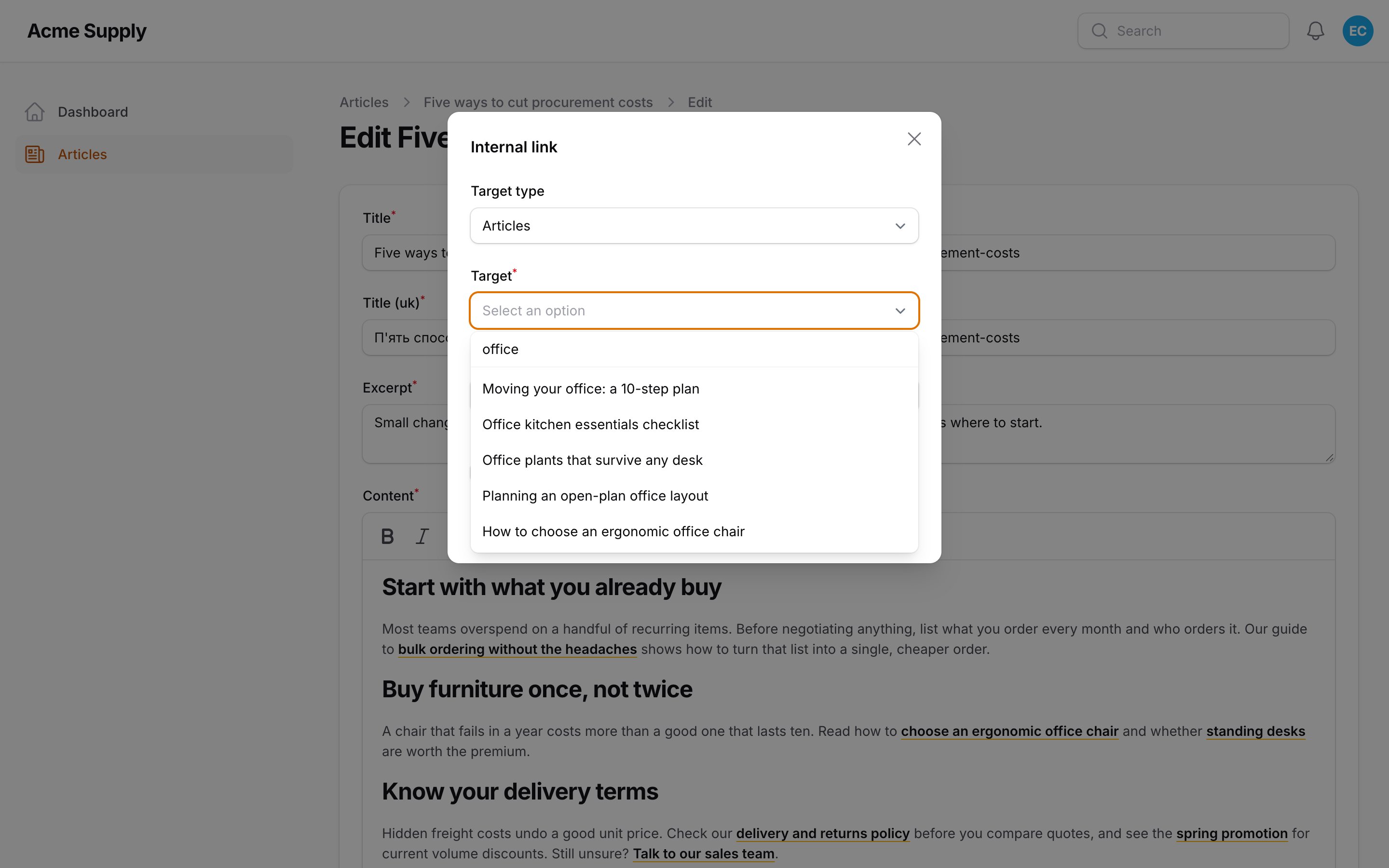
Task: Click the bulk ordering without the headaches link
Action: coord(517,649)
